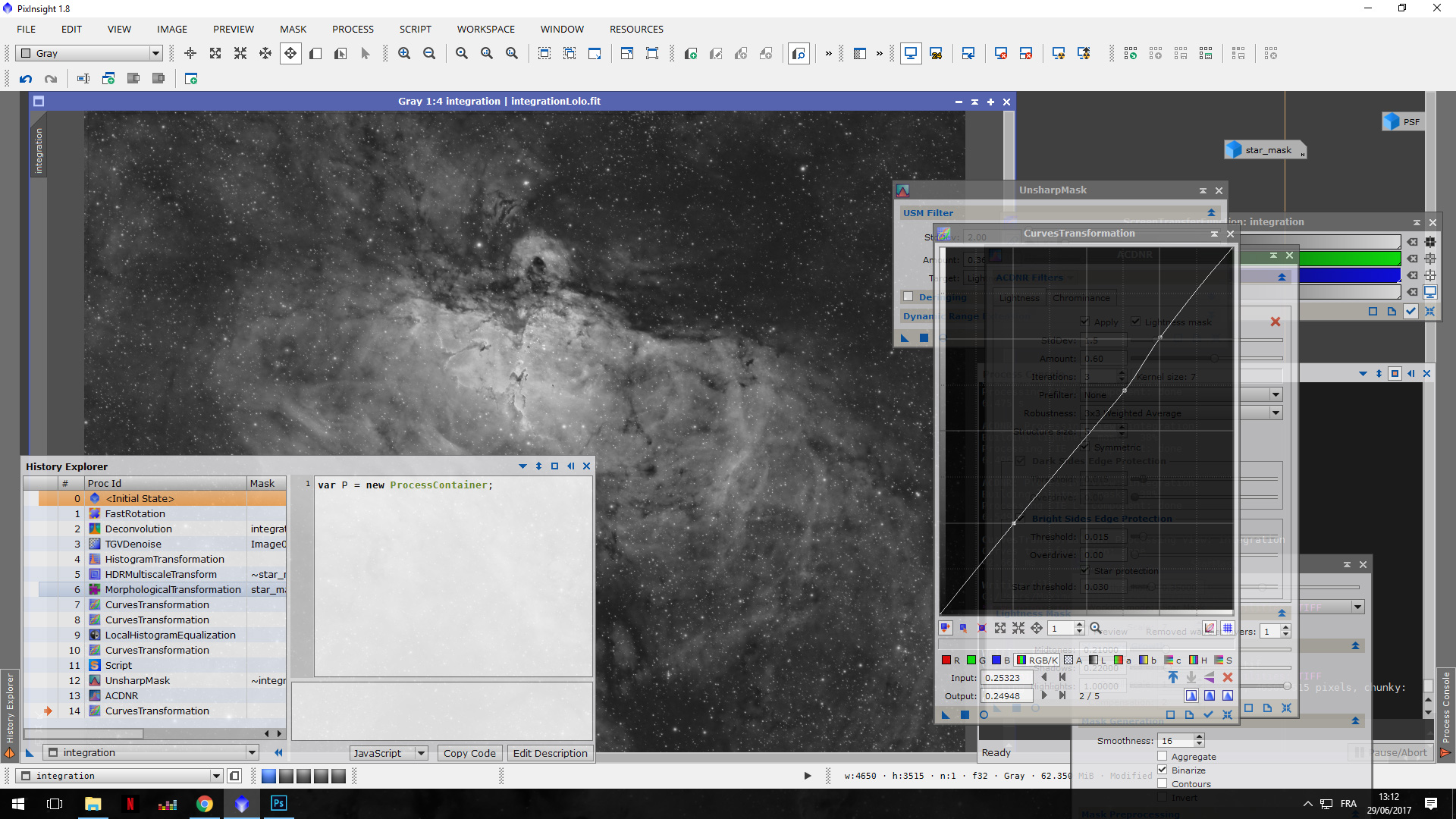Image resolution: width=1456 pixels, height=819 pixels.
Task: Open the JavaScript language dropdown
Action: 389,753
